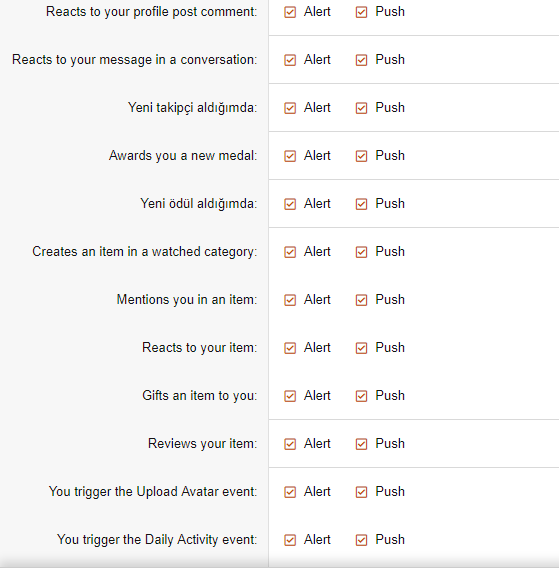Toggle Push for reacts to conversation message
Viewport: 559px width, 571px height.
(361, 60)
